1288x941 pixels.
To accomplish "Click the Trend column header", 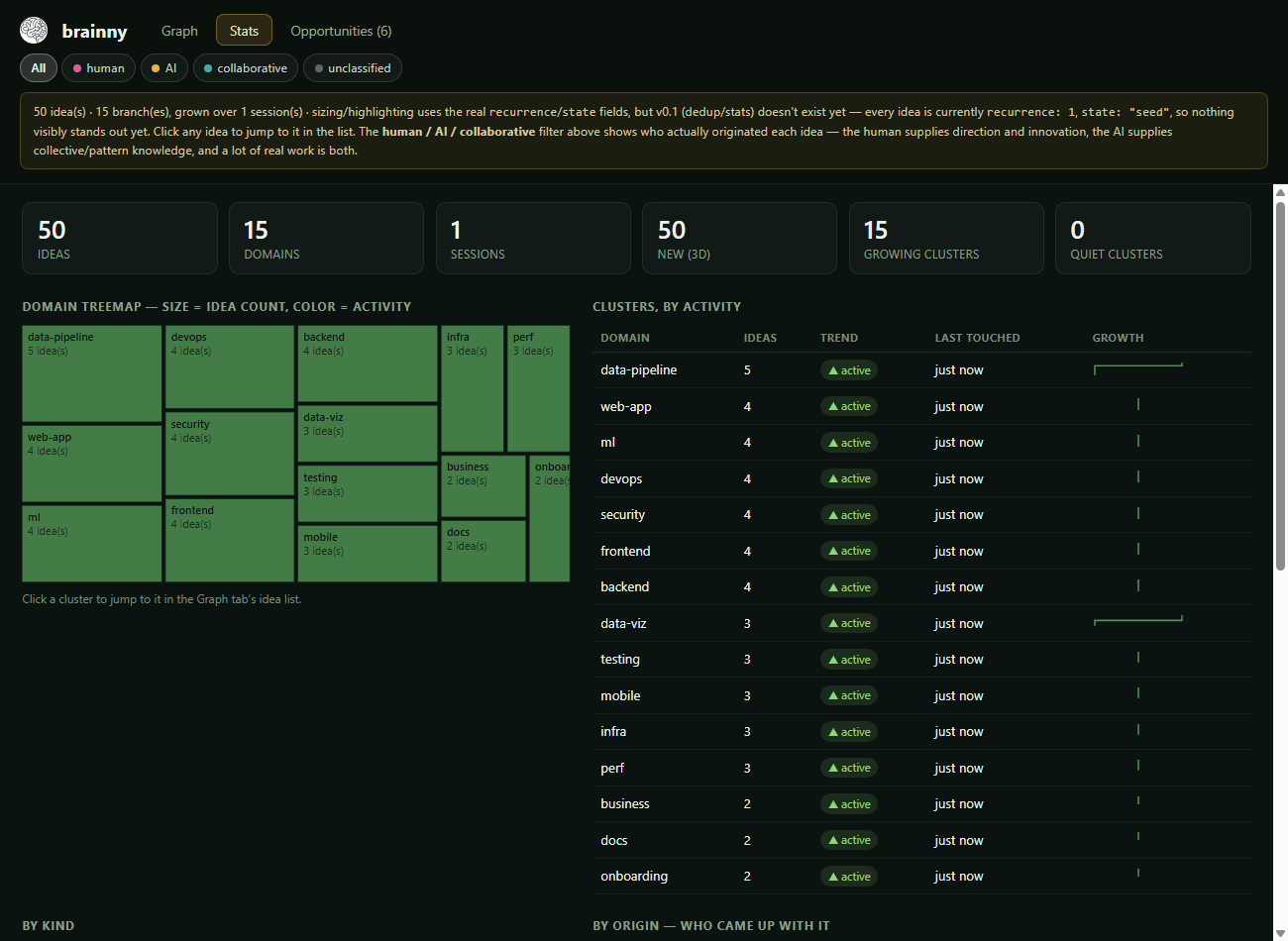I will click(x=839, y=338).
